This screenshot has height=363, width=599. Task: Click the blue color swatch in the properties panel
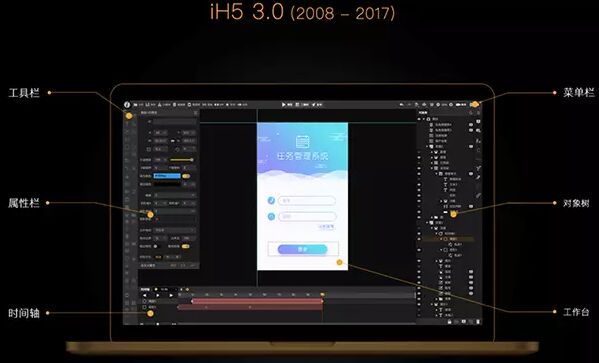coord(167,176)
